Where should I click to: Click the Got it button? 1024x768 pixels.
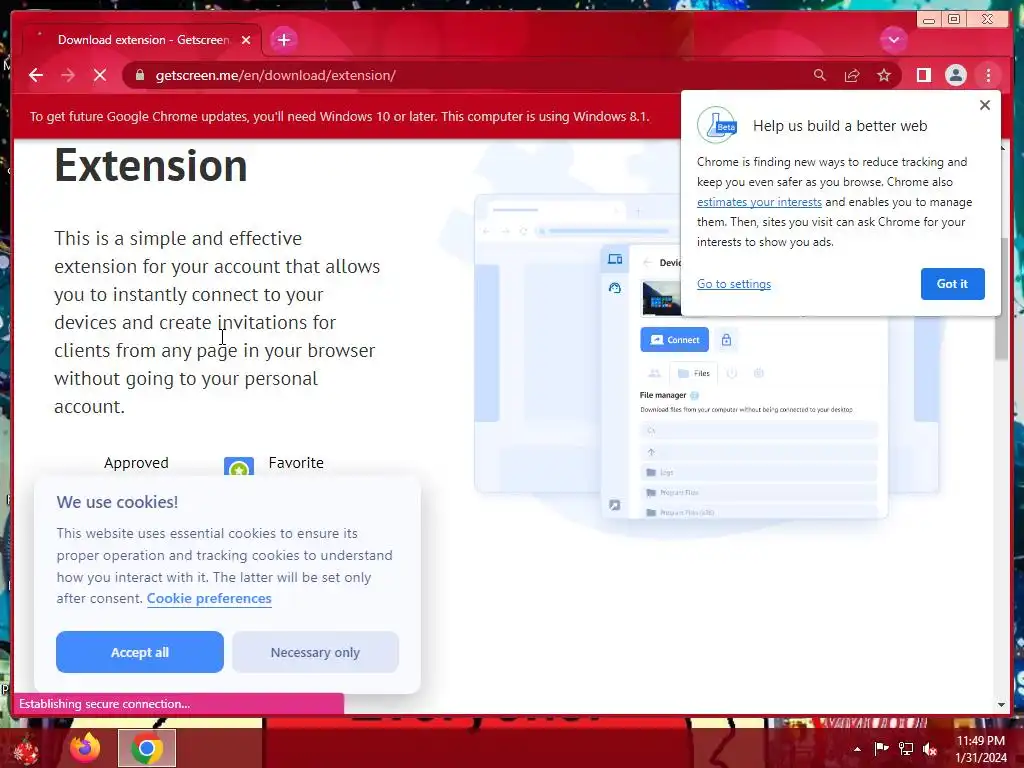pyautogui.click(x=952, y=283)
